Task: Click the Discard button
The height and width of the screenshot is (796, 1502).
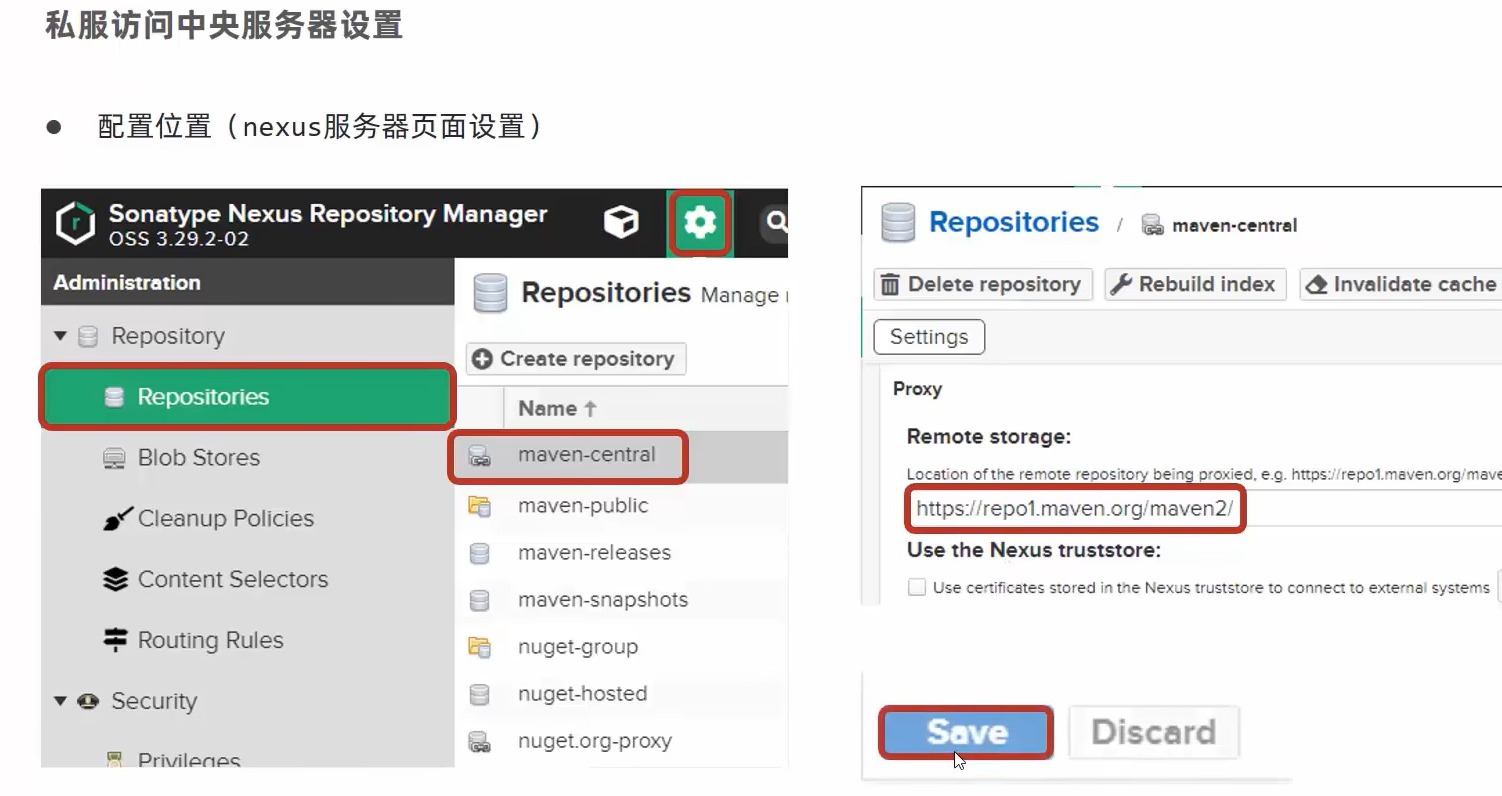Action: point(1153,732)
